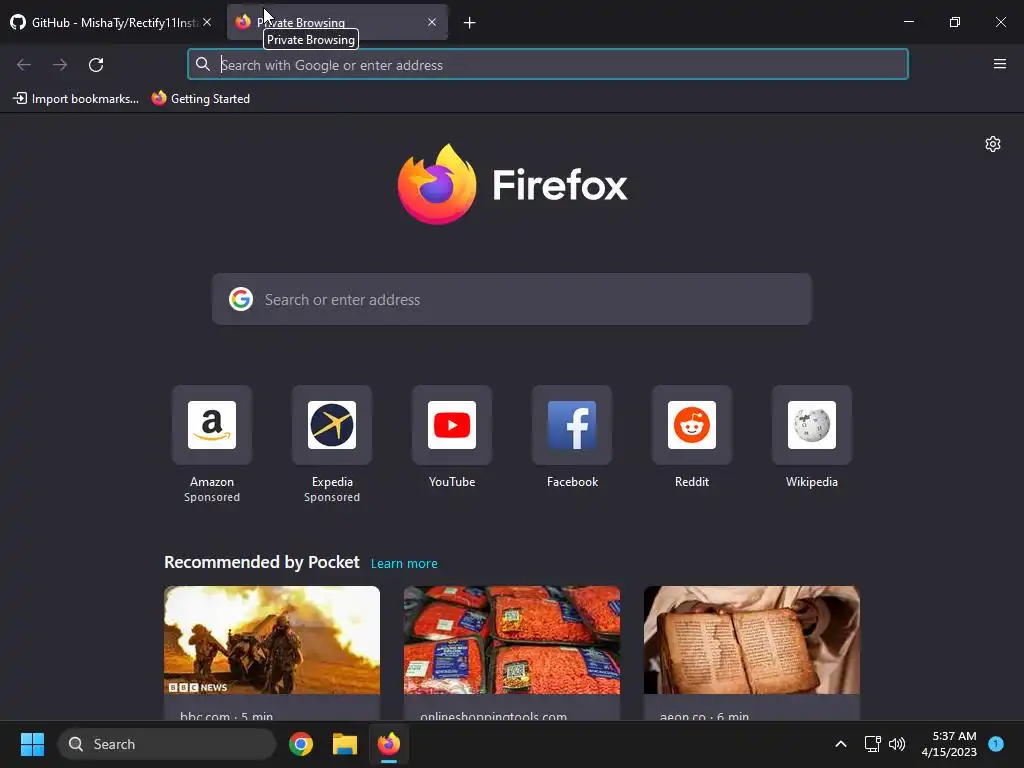Open File Explorer from the taskbar
This screenshot has height=768, width=1024.
click(345, 744)
